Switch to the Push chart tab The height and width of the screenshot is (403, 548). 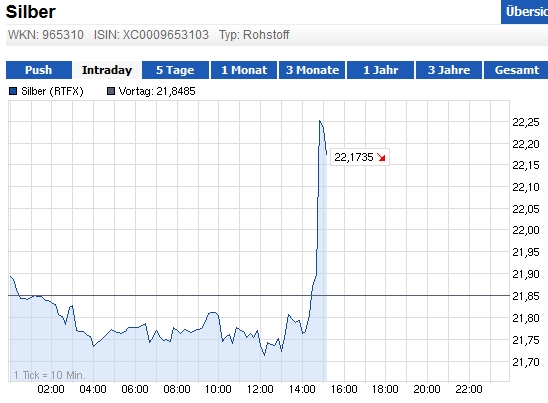39,70
